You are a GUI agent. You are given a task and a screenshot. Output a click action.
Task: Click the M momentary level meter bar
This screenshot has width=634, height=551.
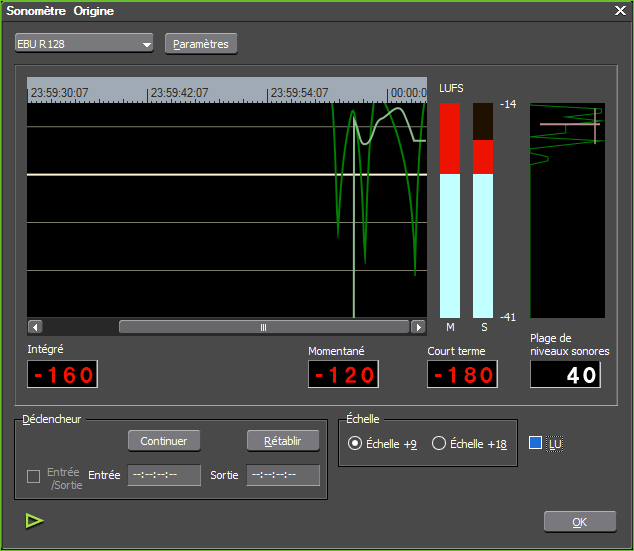pos(450,210)
